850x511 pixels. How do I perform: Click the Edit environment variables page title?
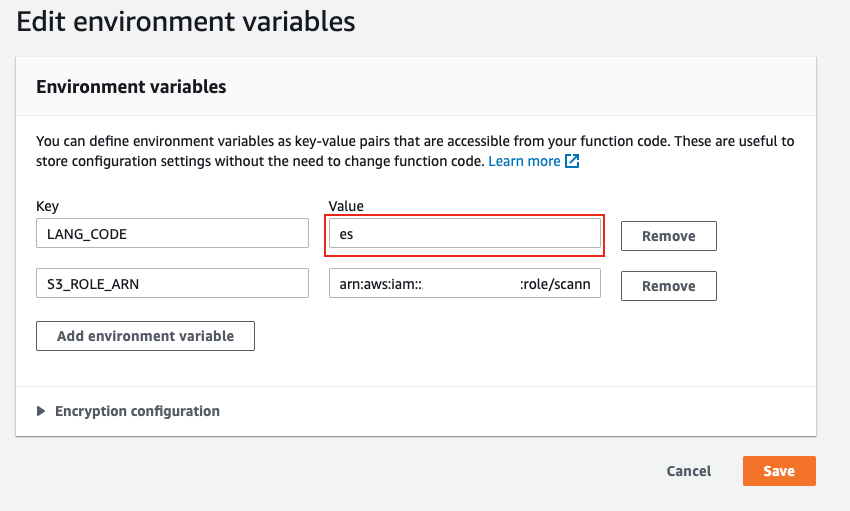pos(186,20)
